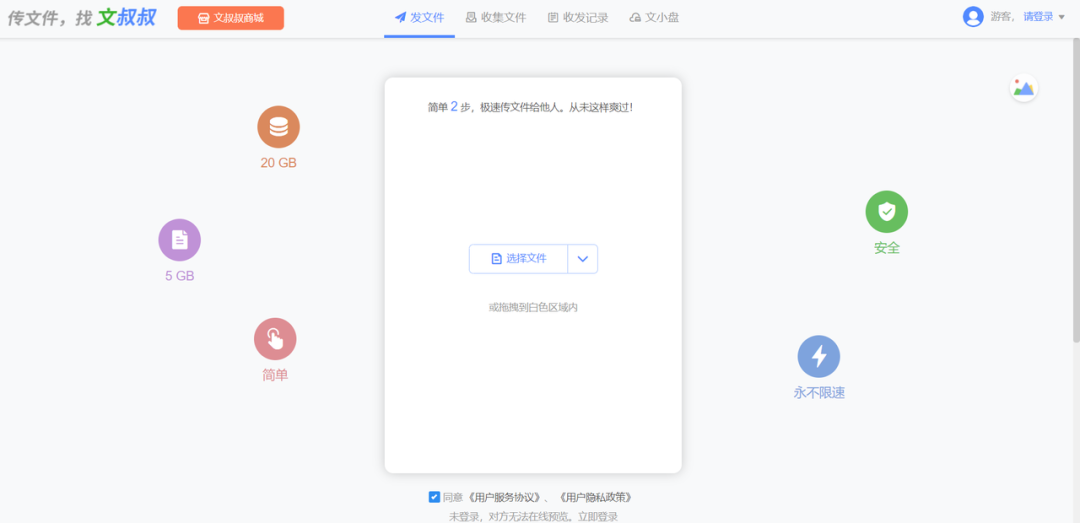Switch to the 发文件 tab

click(x=419, y=18)
